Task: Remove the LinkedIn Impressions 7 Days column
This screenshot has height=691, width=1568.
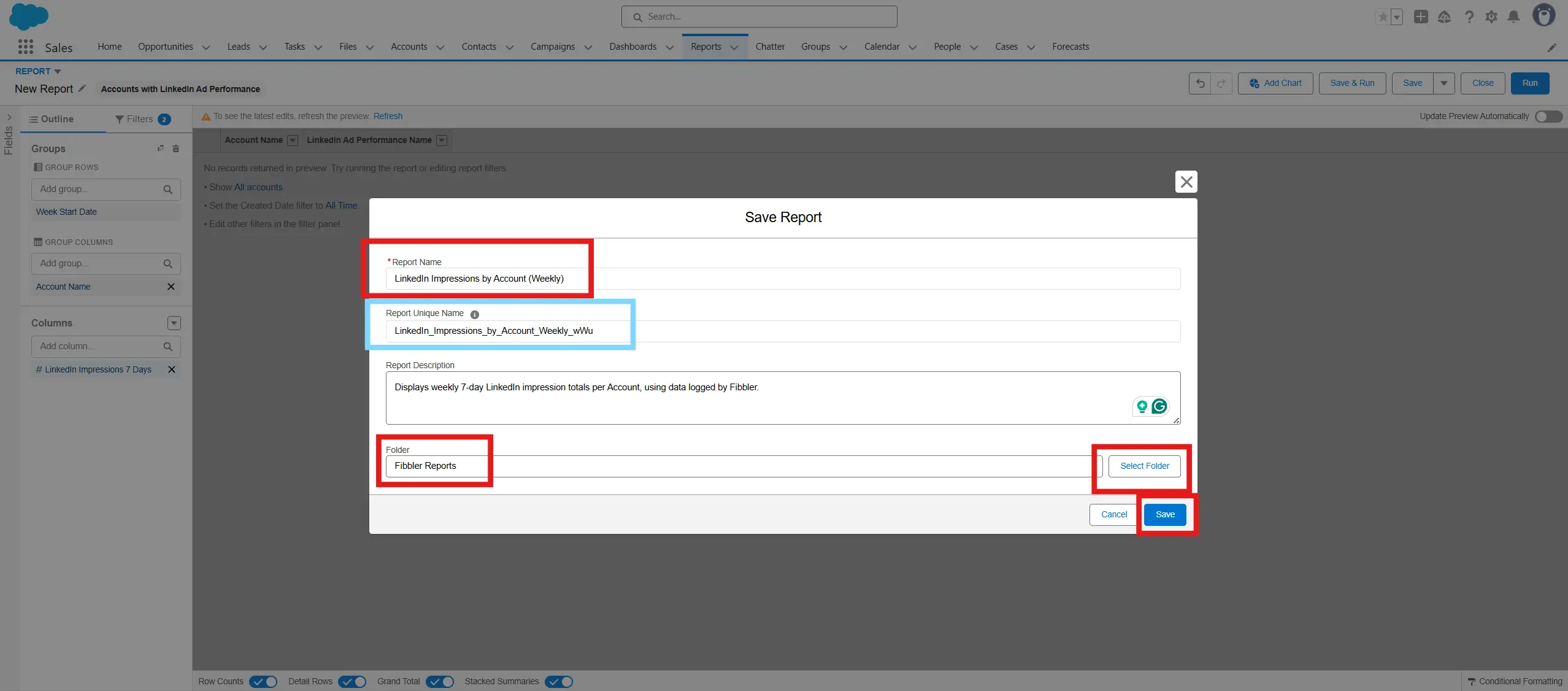Action: (x=172, y=369)
